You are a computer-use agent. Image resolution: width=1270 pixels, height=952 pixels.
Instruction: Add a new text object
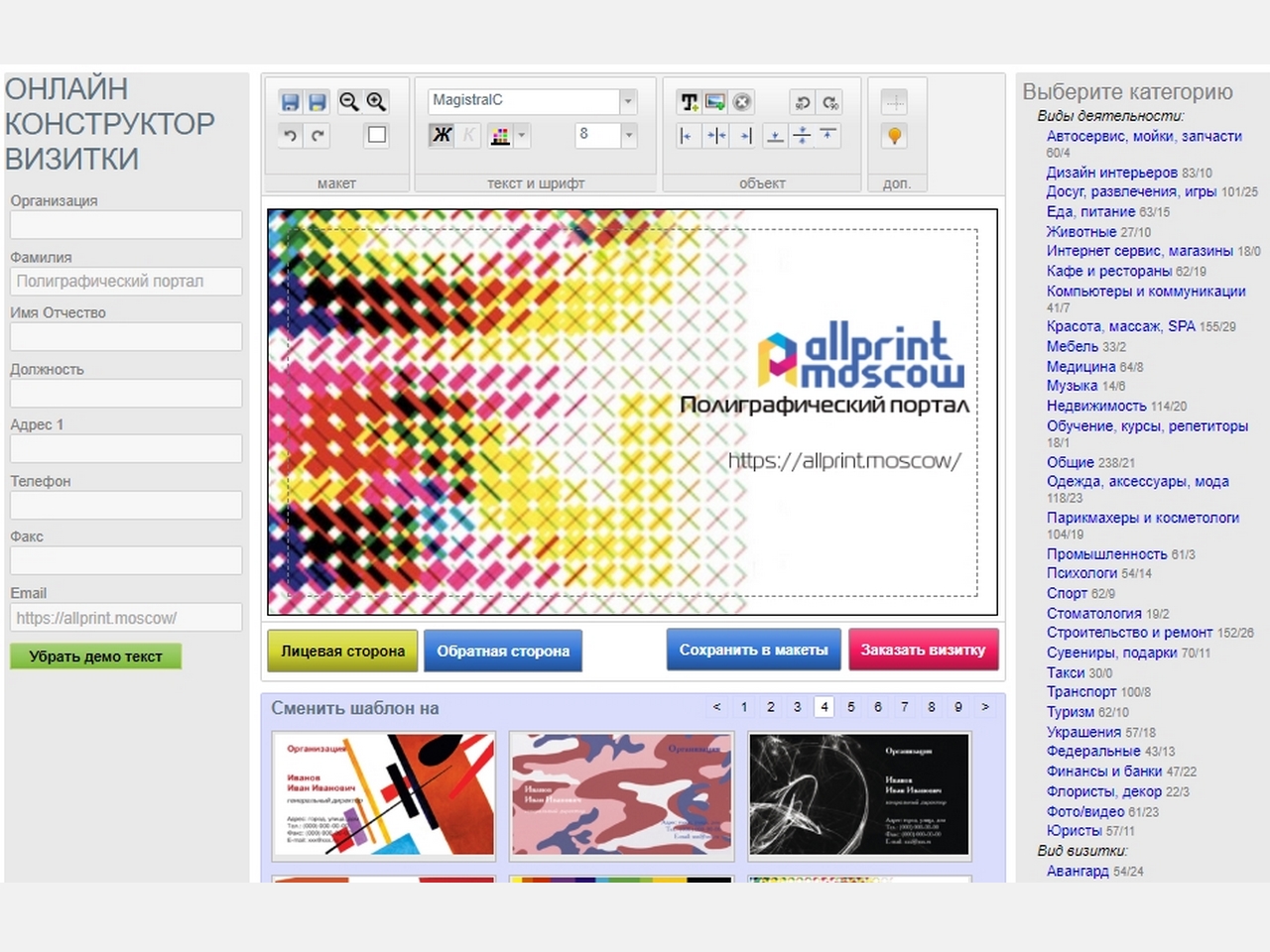point(689,101)
